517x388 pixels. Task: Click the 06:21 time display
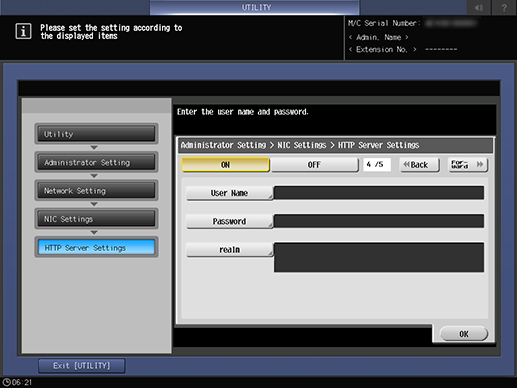coord(22,382)
